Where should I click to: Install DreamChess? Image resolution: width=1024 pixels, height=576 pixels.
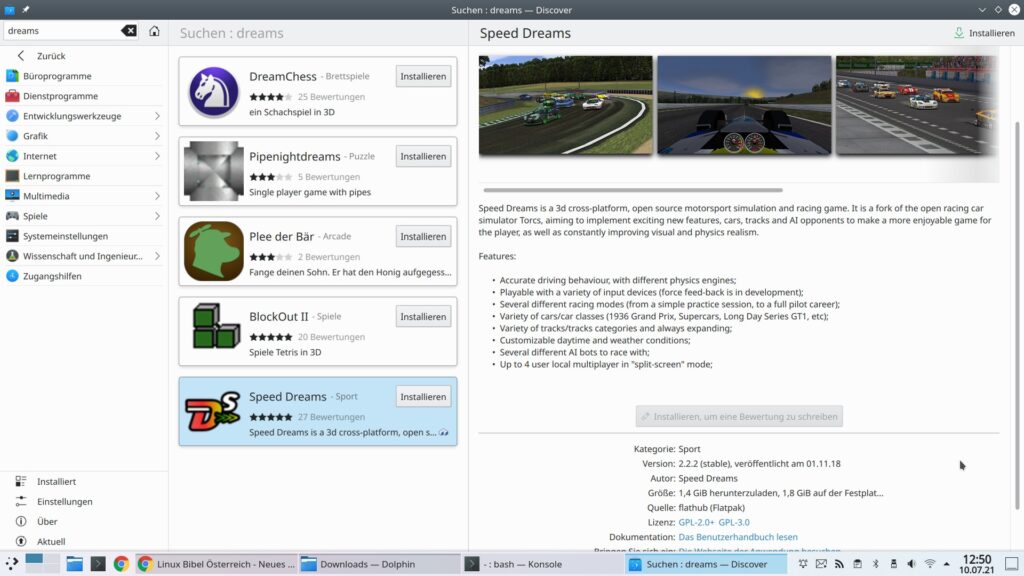click(x=423, y=76)
